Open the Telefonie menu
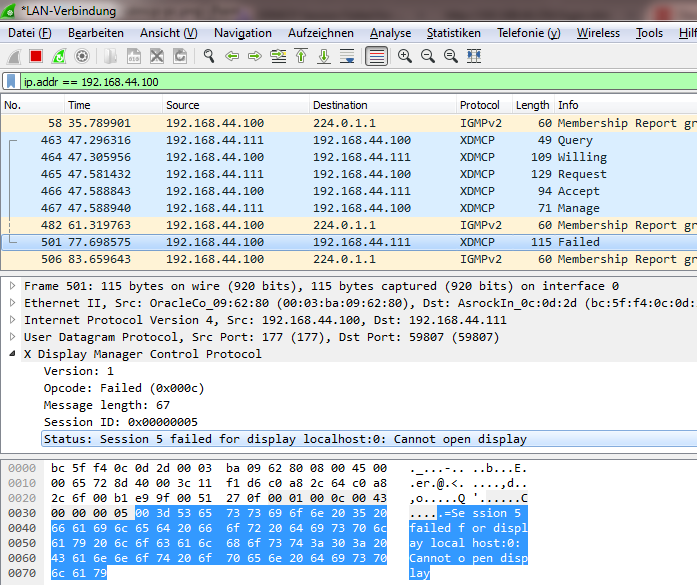This screenshot has height=585, width=697. click(x=529, y=33)
